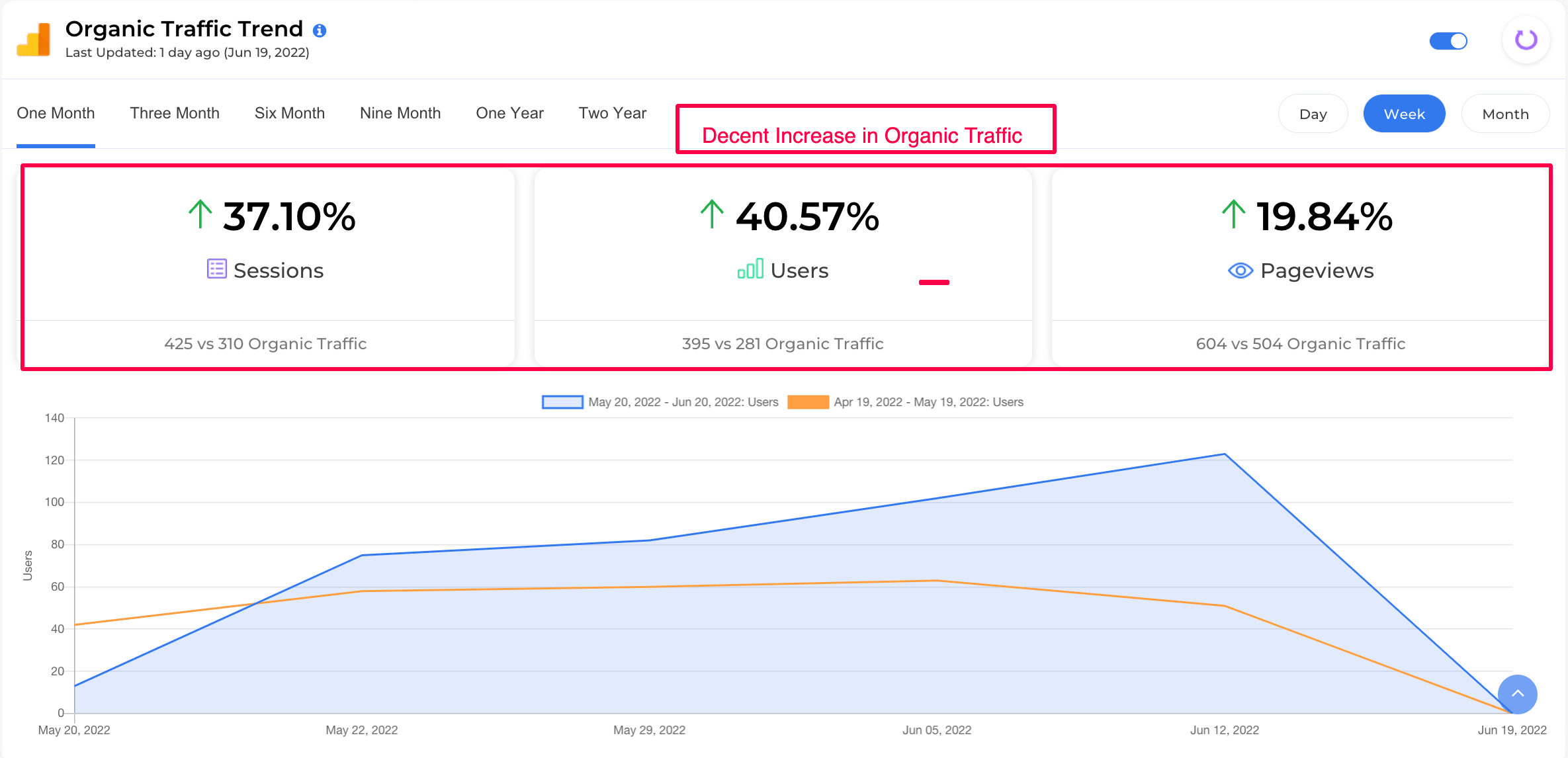Switch to the Six Month tab
The width and height of the screenshot is (1568, 758).
(x=290, y=113)
